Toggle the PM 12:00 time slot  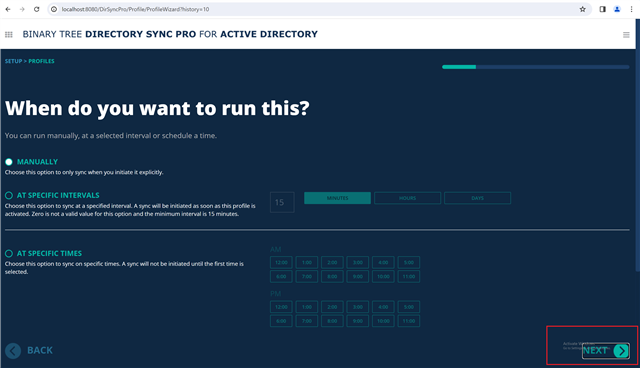click(x=281, y=307)
